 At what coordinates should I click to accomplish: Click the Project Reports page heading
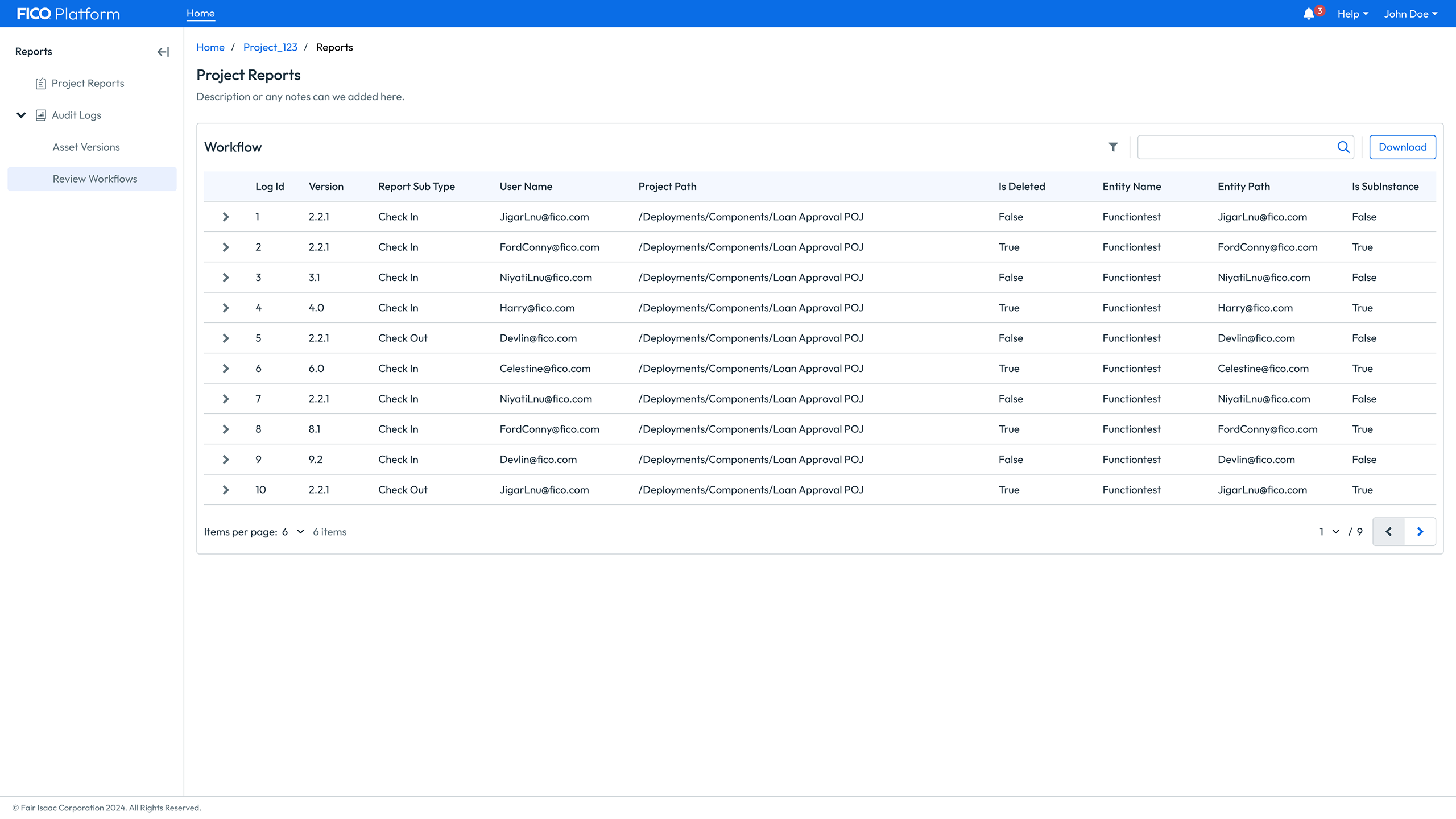tap(248, 75)
